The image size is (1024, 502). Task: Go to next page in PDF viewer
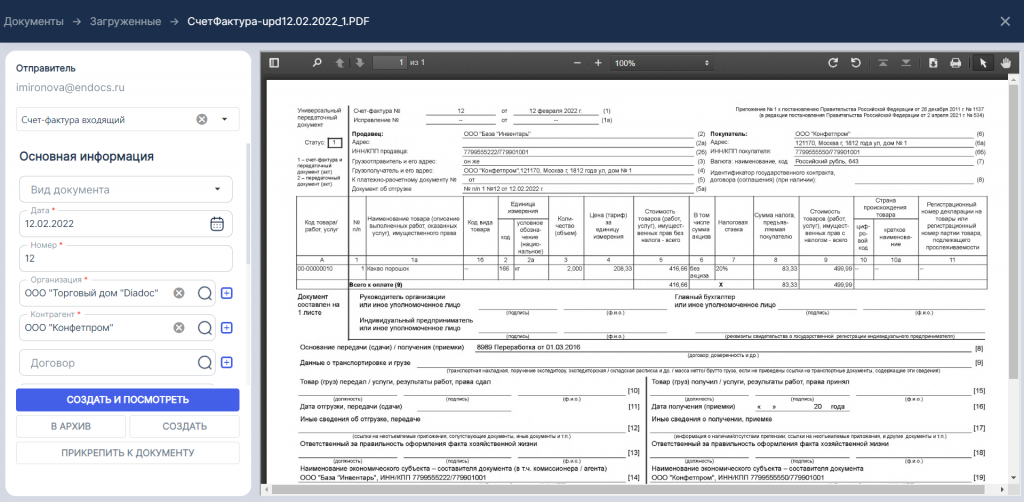(359, 63)
